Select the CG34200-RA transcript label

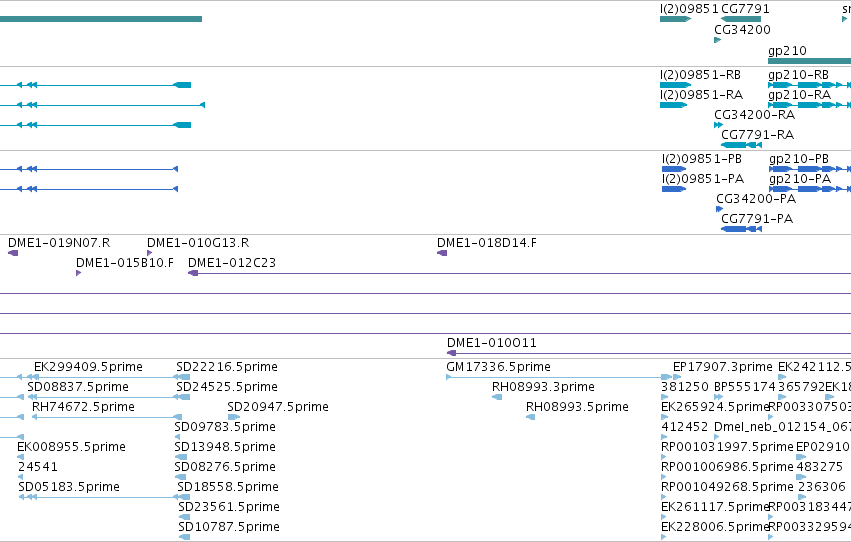[x=754, y=115]
